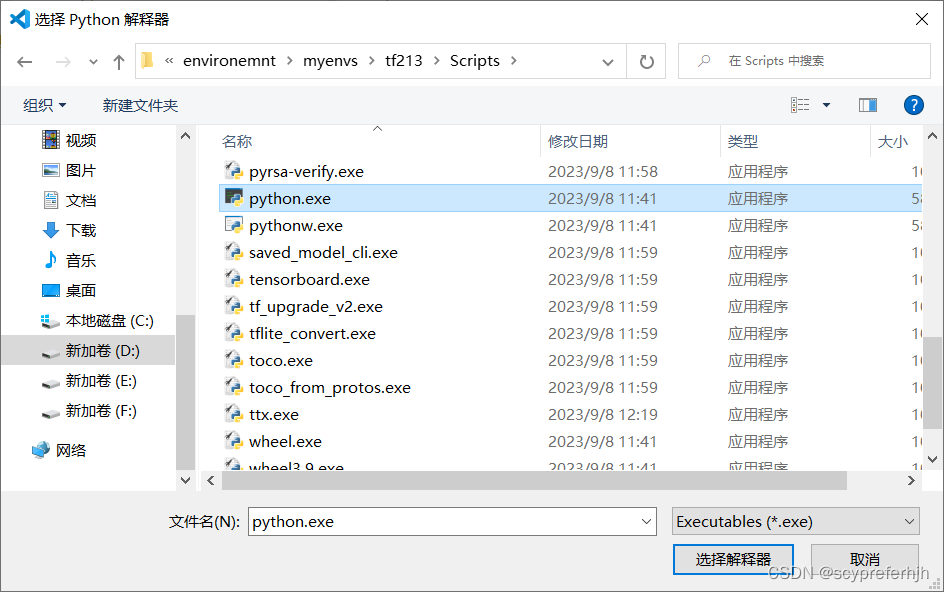Image resolution: width=944 pixels, height=592 pixels.
Task: Sort by 修改日期 column header
Action: pos(577,142)
